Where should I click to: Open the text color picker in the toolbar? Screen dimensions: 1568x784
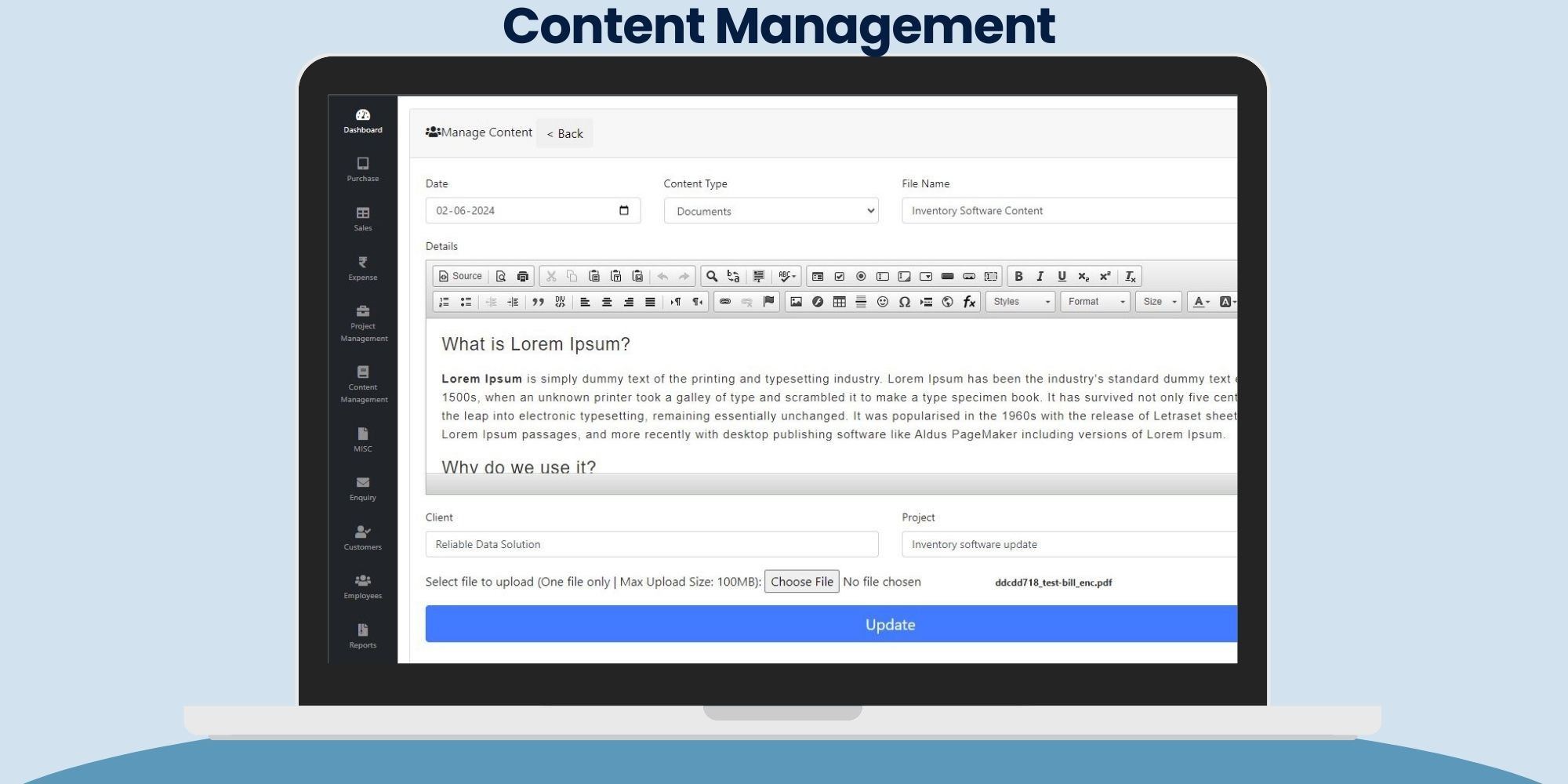click(1200, 302)
